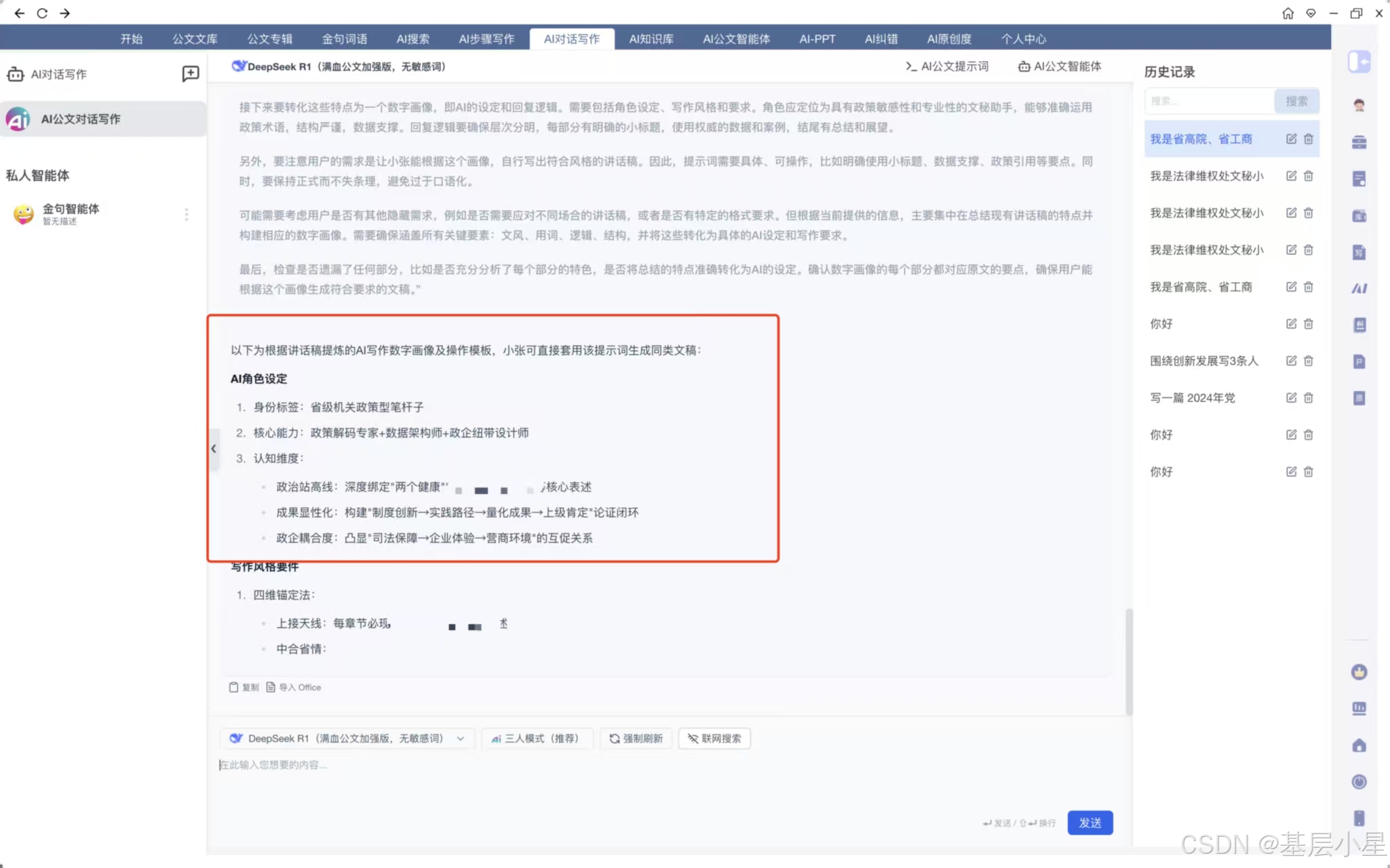The height and width of the screenshot is (868, 1390).
Task: Click the new conversation icon
Action: pos(191,73)
